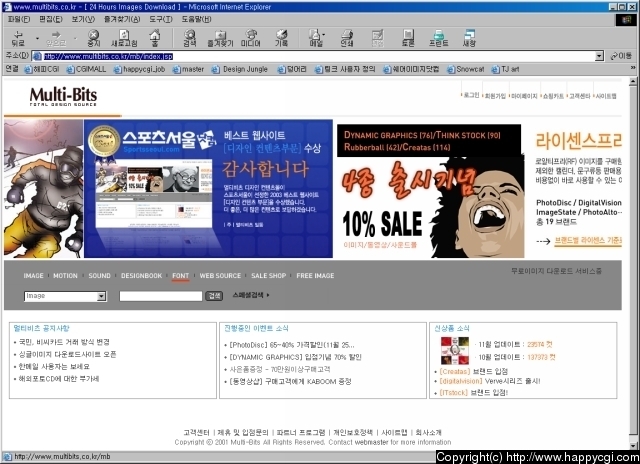Click the special search link with arrow

(251, 295)
